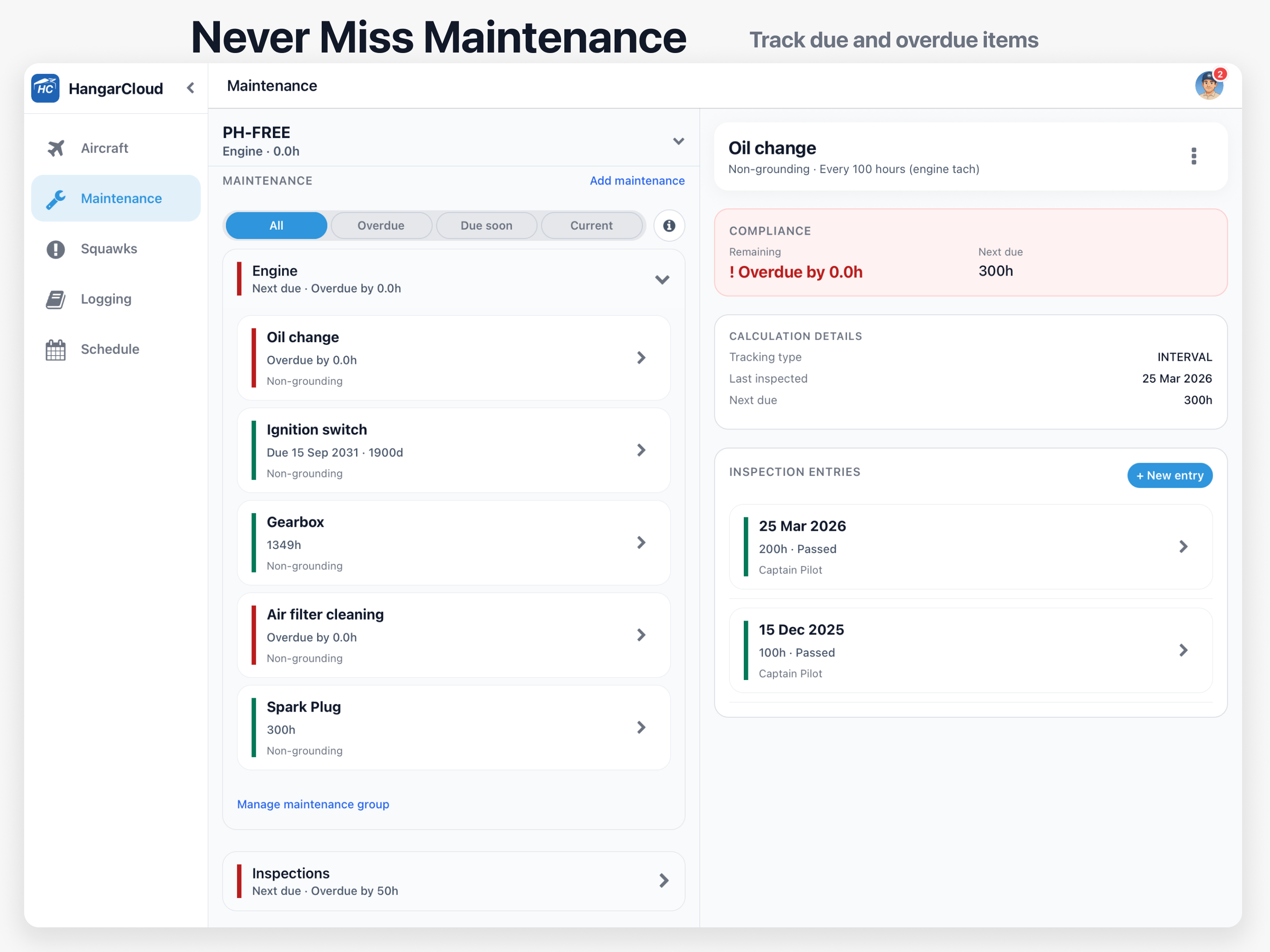
Task: Click the Squawks exclamation icon
Action: click(56, 249)
